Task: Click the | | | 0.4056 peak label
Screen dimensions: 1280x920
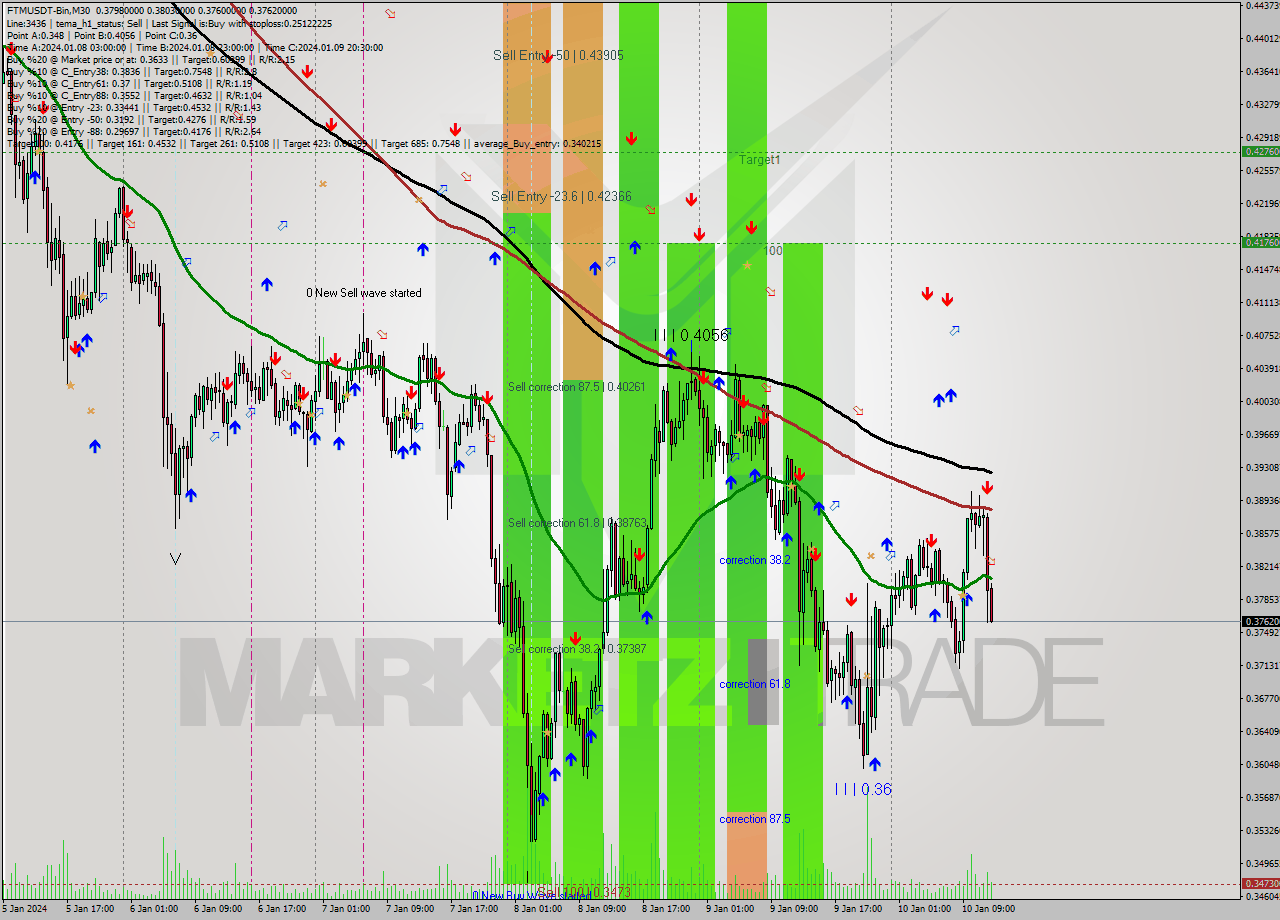Action: point(691,335)
